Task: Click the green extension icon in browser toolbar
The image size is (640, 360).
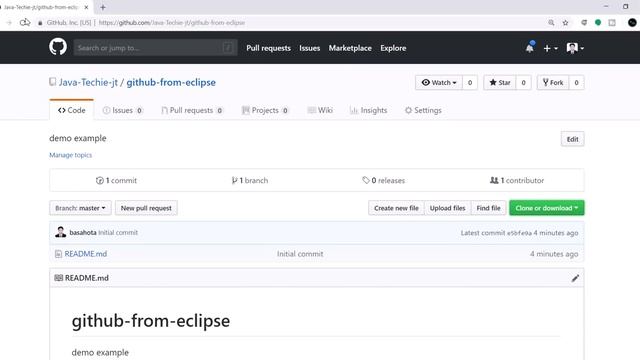Action: point(598,23)
